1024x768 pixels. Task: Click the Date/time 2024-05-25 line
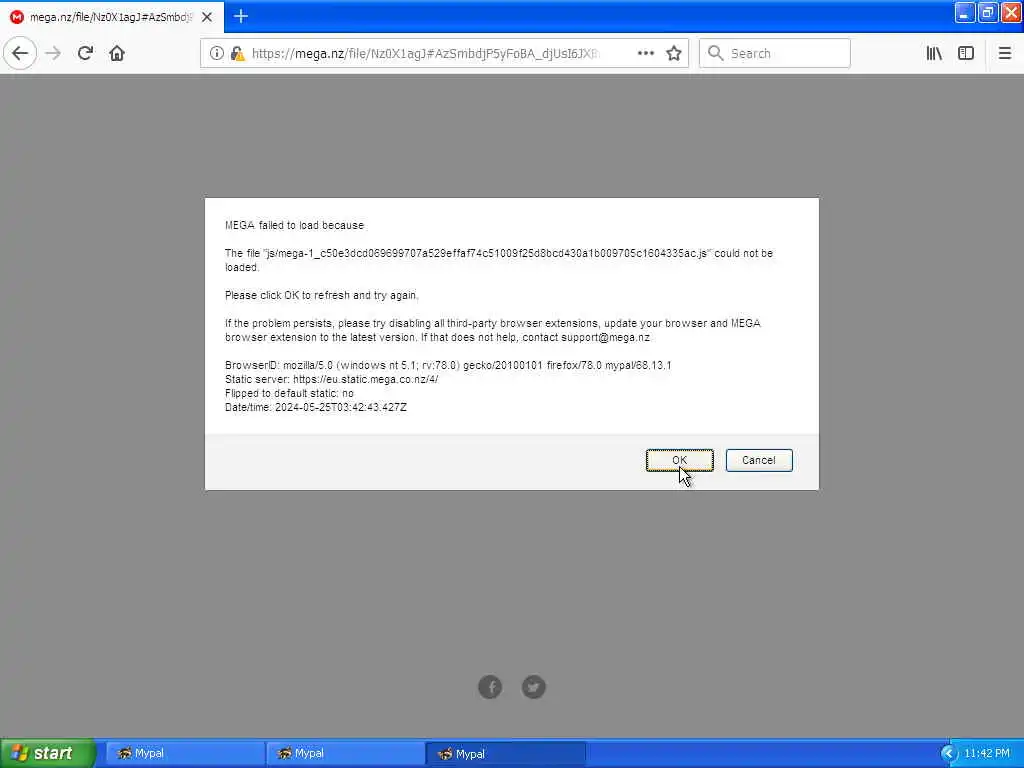[x=316, y=408]
